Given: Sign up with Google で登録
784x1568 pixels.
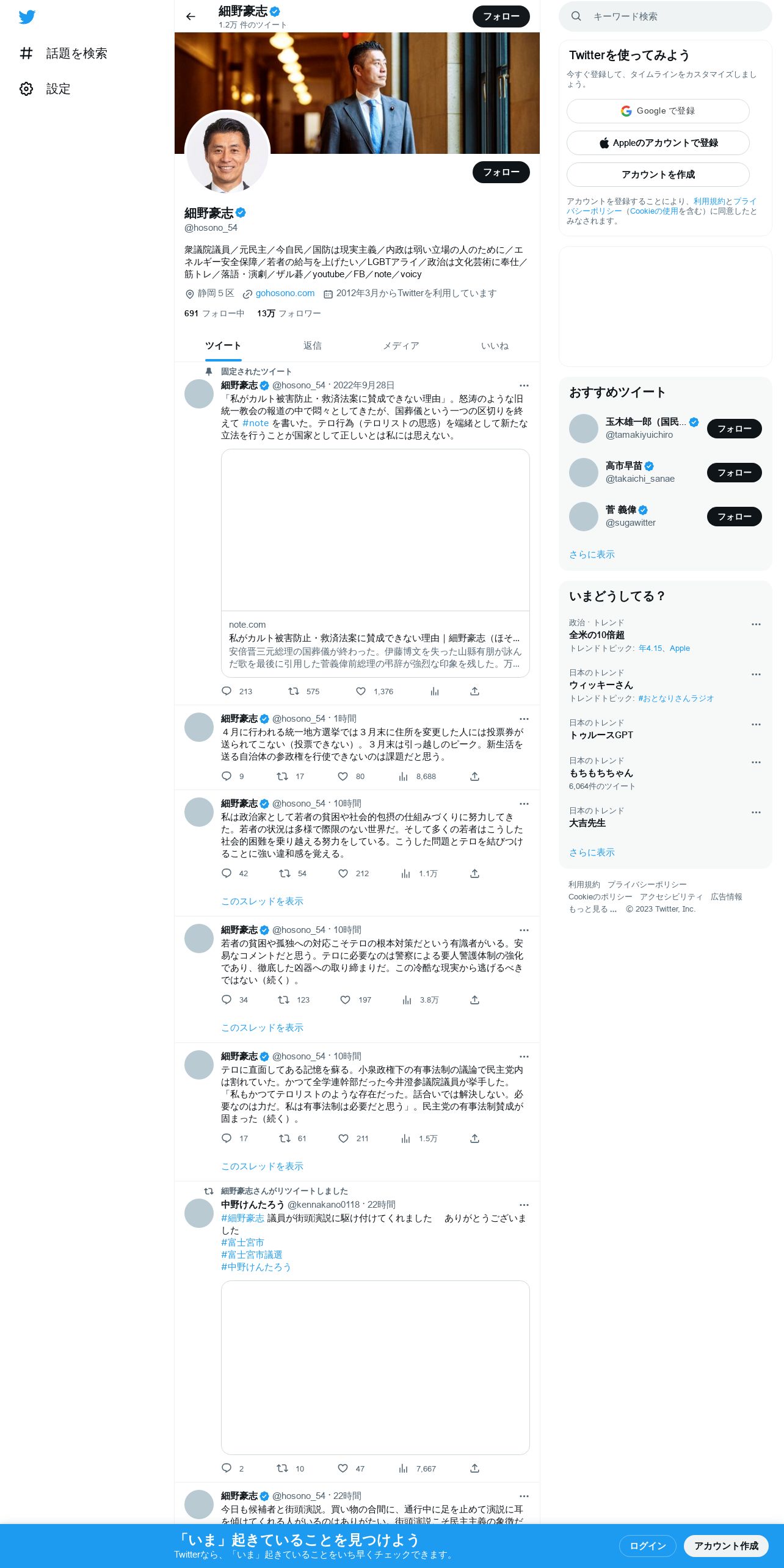Looking at the screenshot, I should point(658,111).
